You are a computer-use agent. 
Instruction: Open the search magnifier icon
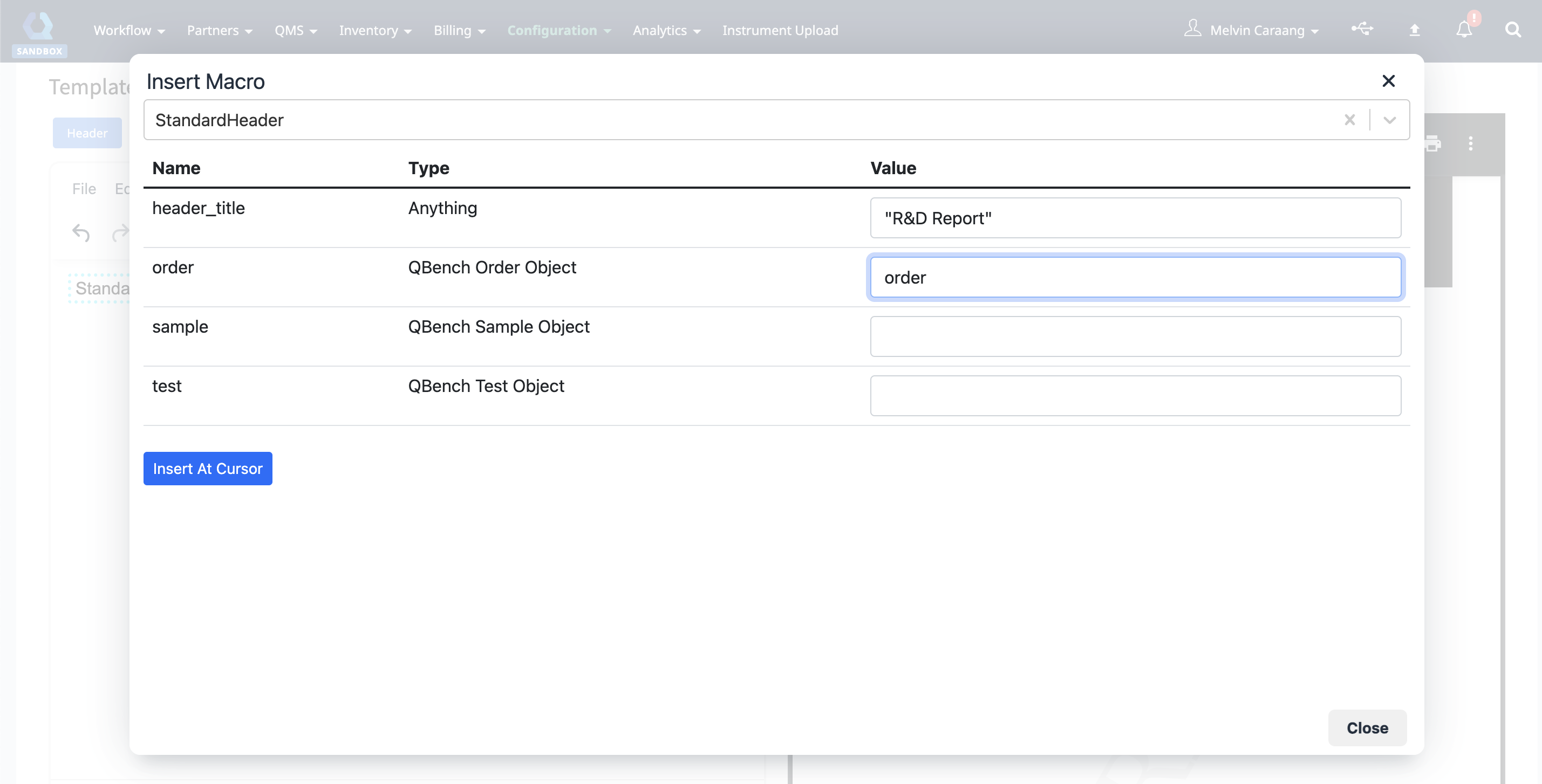1513,30
